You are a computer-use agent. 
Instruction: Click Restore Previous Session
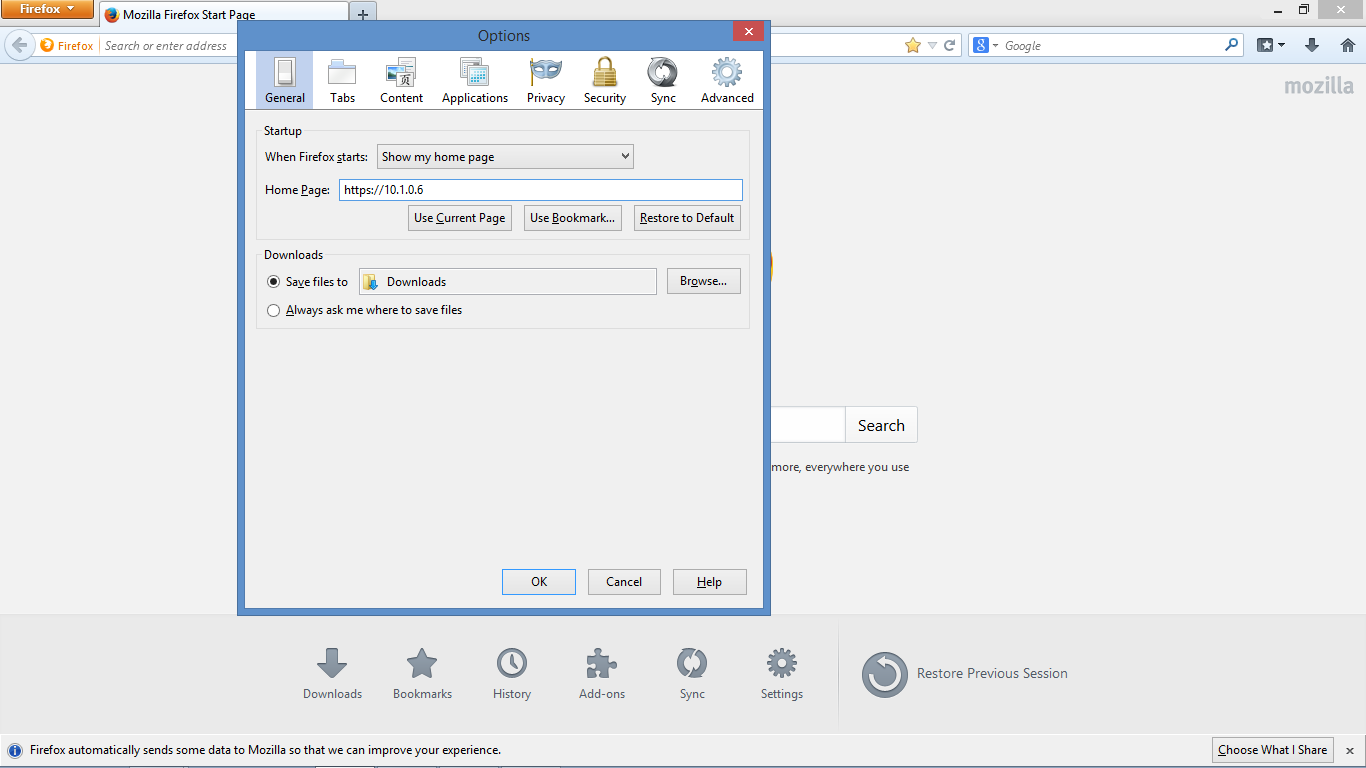click(965, 674)
